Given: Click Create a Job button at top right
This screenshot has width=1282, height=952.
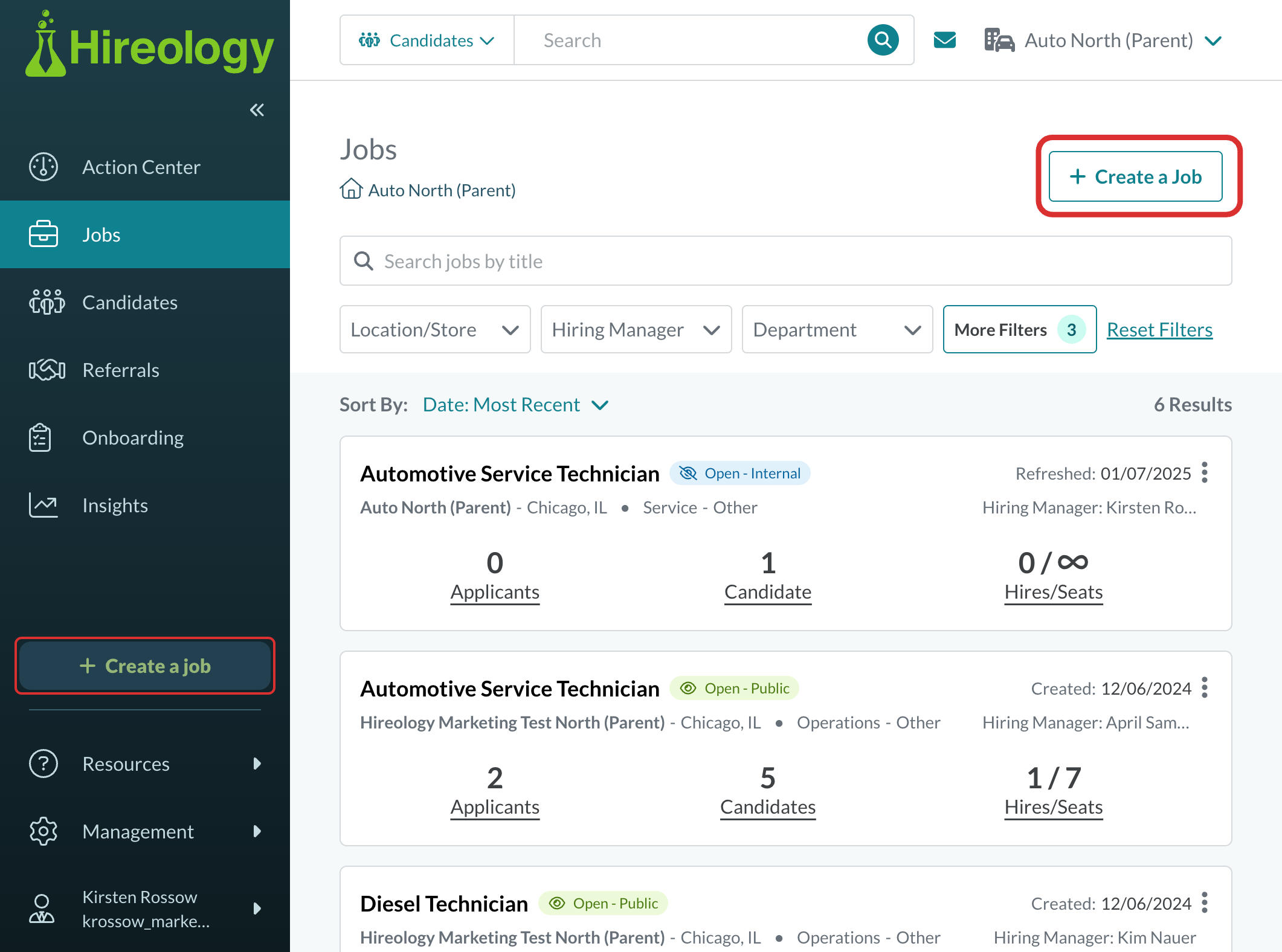Looking at the screenshot, I should pos(1135,176).
